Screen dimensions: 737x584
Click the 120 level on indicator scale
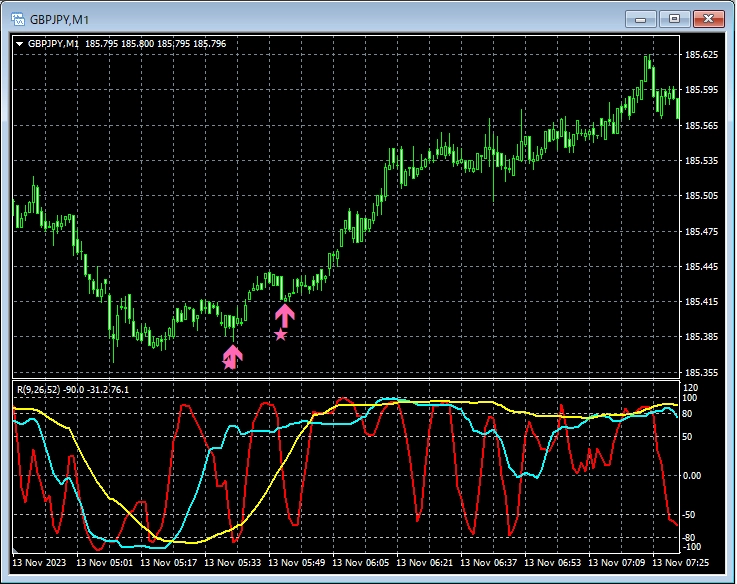pyautogui.click(x=691, y=387)
